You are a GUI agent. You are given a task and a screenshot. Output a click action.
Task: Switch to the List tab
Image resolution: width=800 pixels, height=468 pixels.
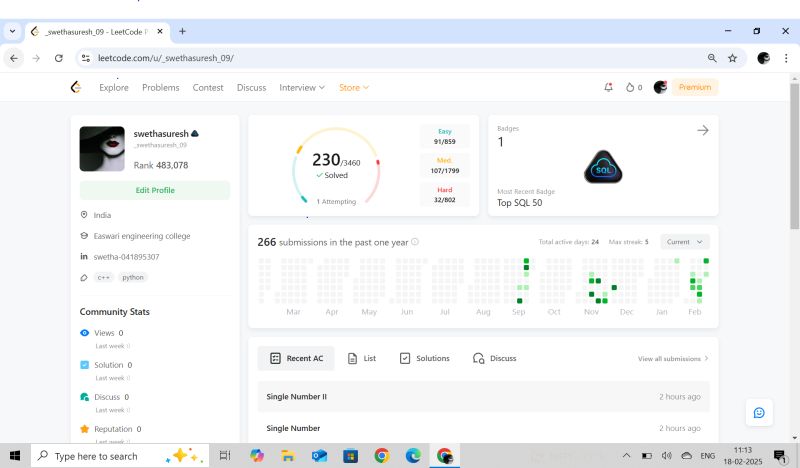click(362, 358)
